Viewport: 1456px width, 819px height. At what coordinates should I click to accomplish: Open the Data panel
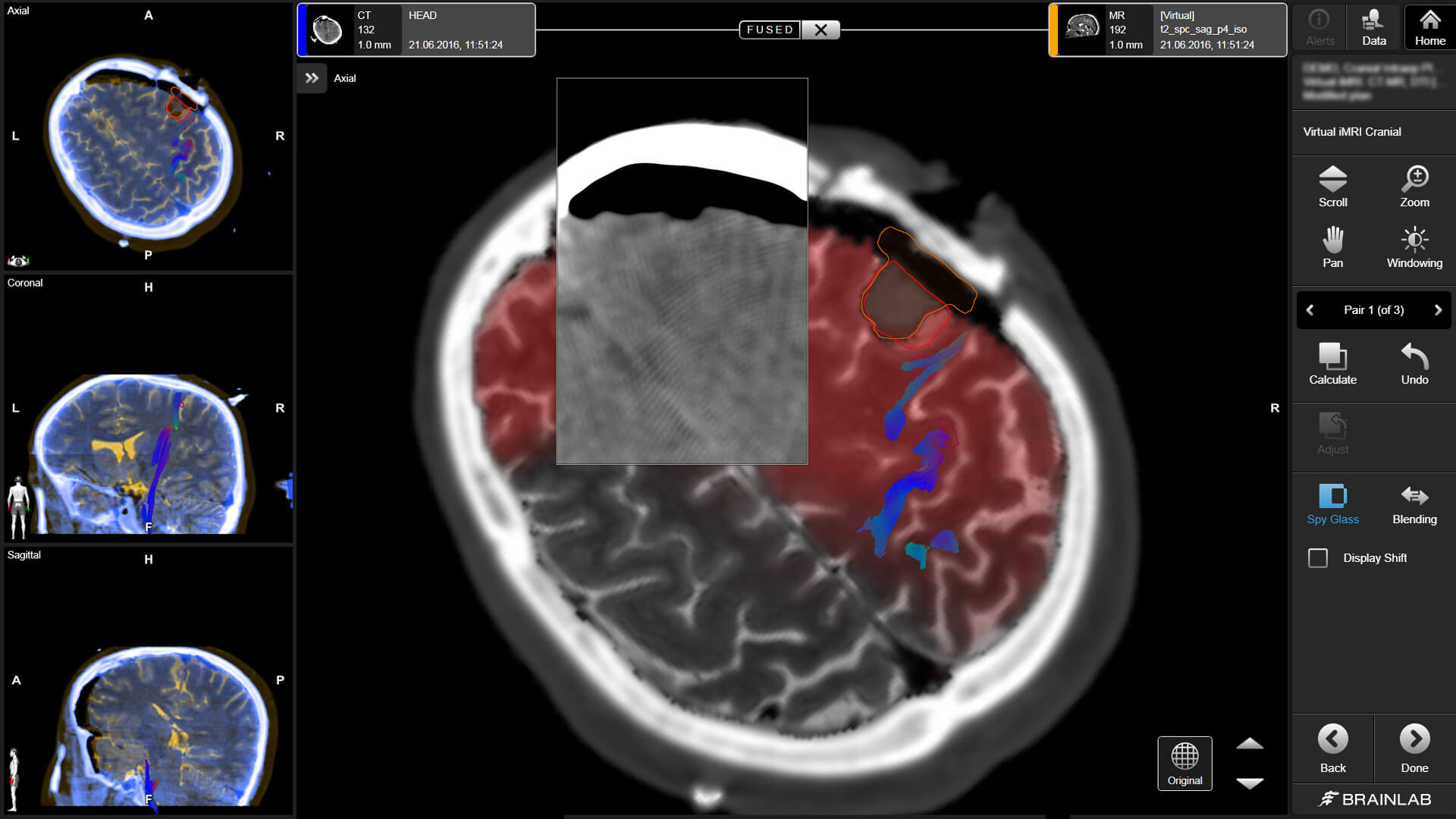pos(1373,27)
